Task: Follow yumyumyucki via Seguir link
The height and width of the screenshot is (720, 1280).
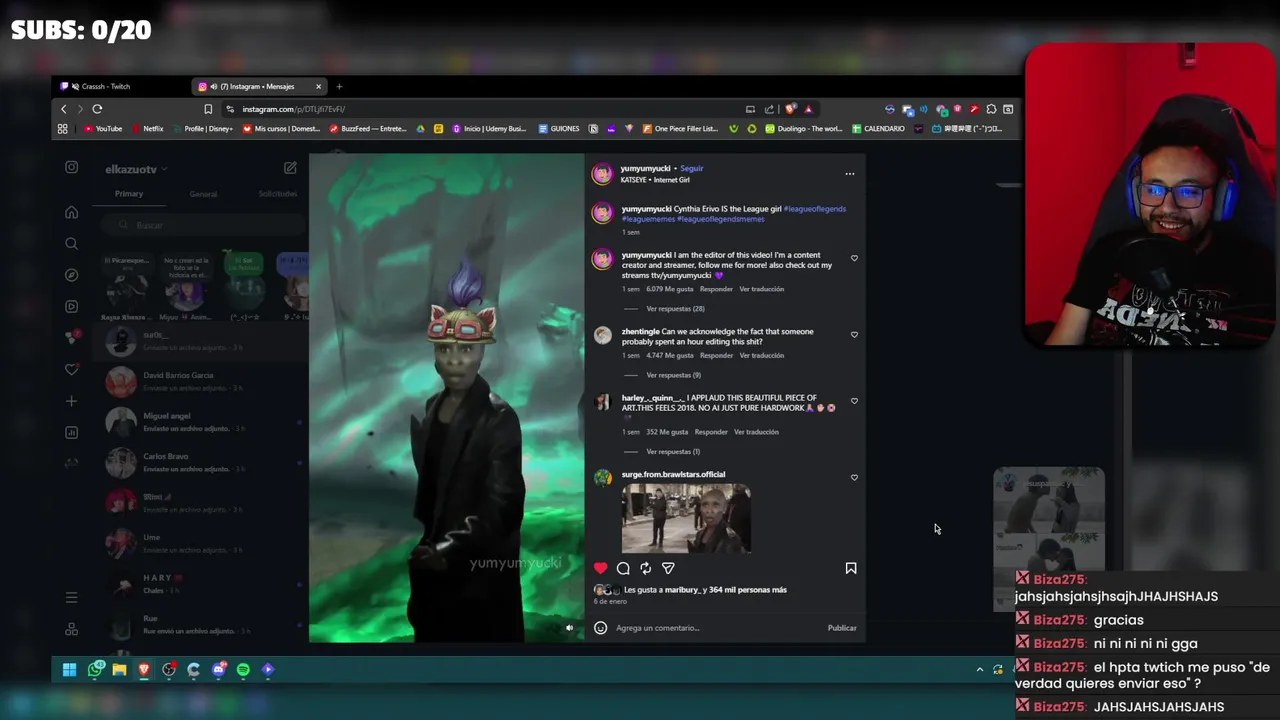Action: pyautogui.click(x=692, y=168)
